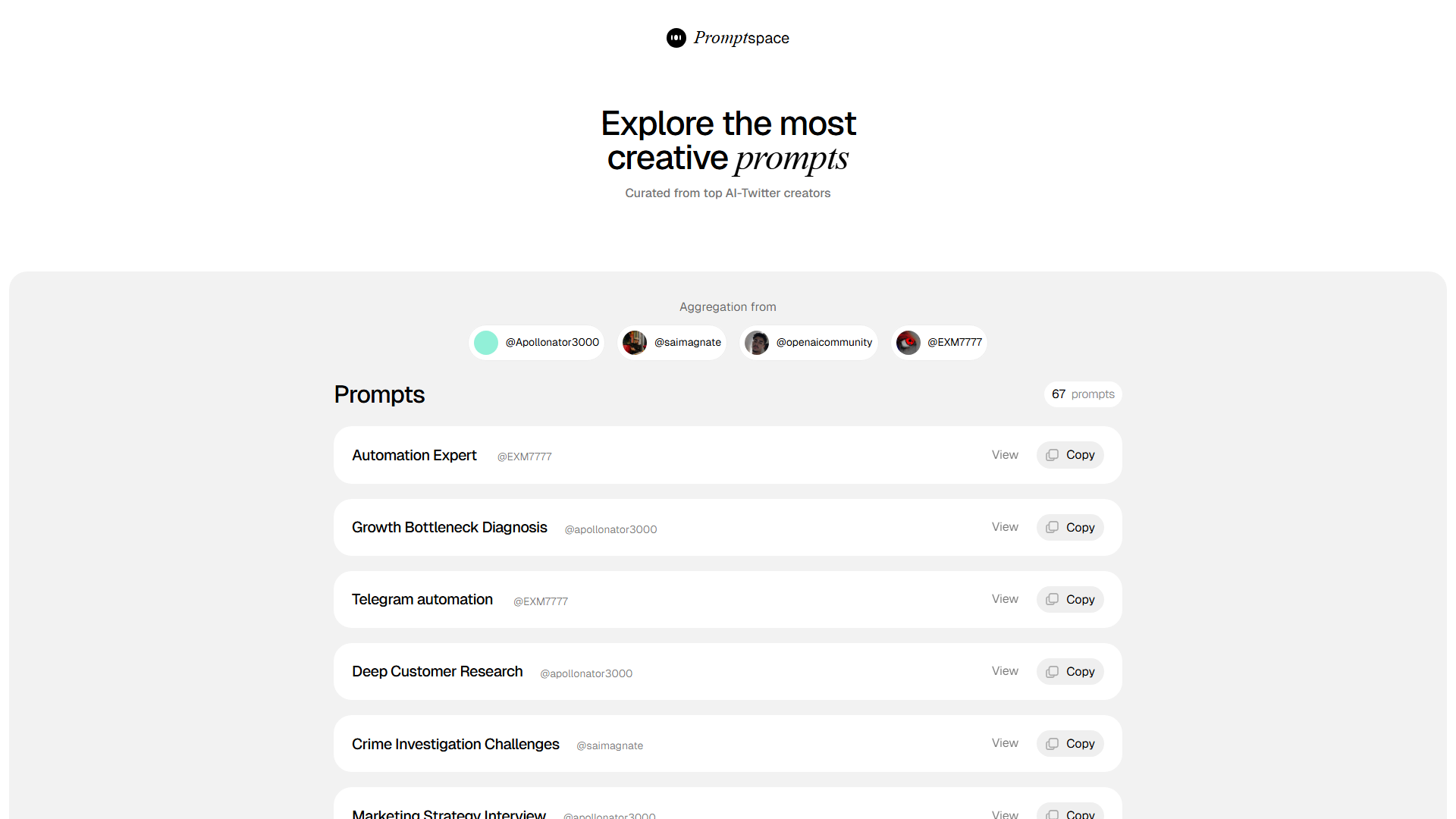The image size is (1456, 819).
Task: Click the Promptspace logo icon
Action: click(x=676, y=38)
